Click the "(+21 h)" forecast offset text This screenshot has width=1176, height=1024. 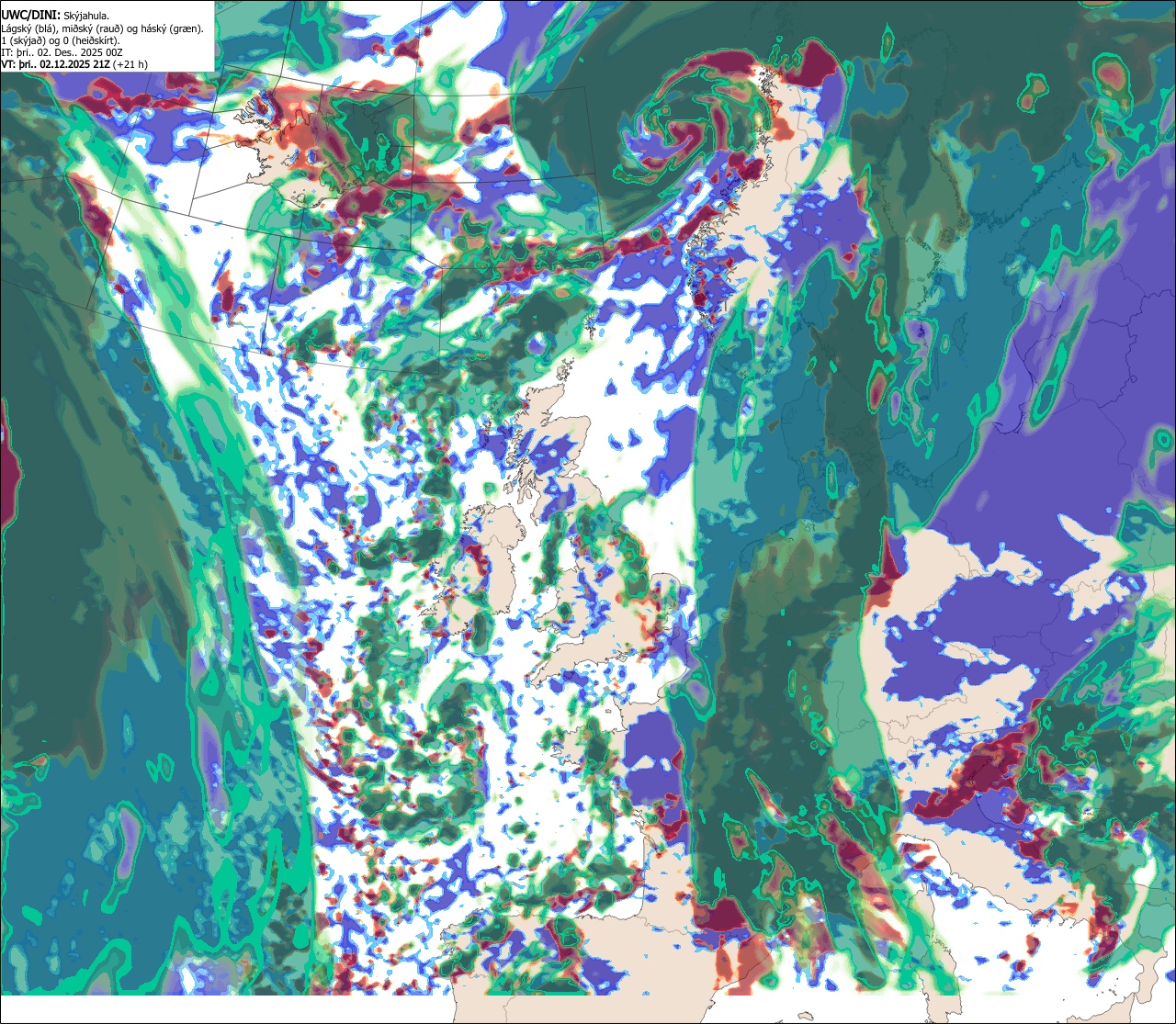point(130,65)
